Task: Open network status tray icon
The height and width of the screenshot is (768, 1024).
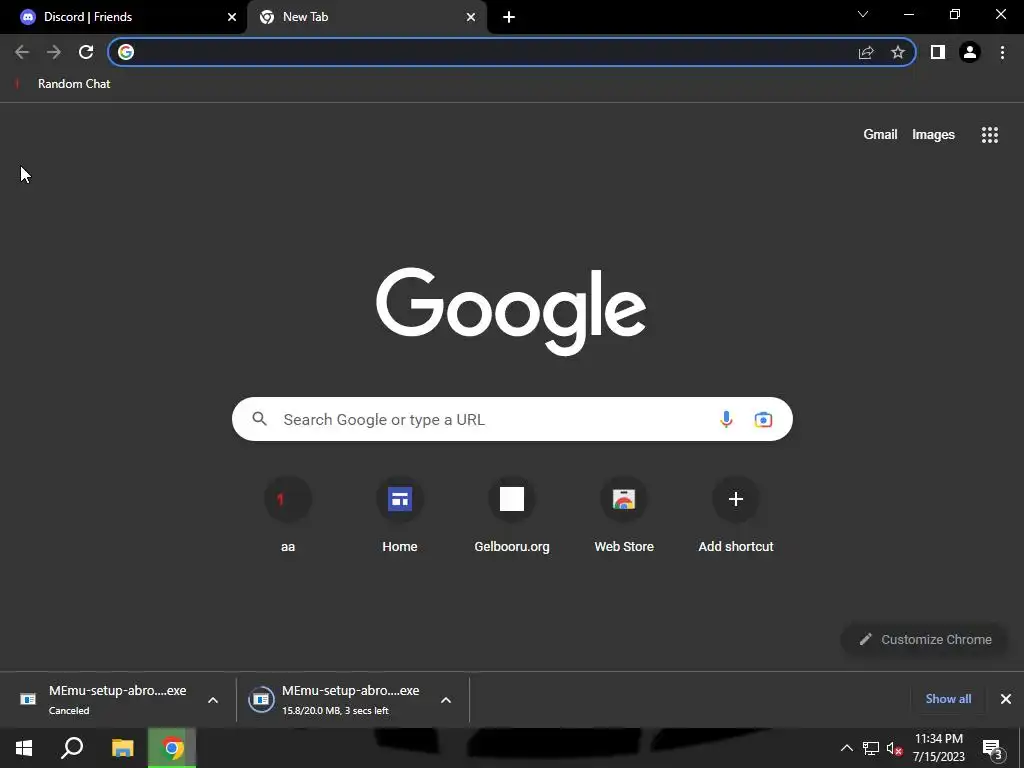Action: 871,748
